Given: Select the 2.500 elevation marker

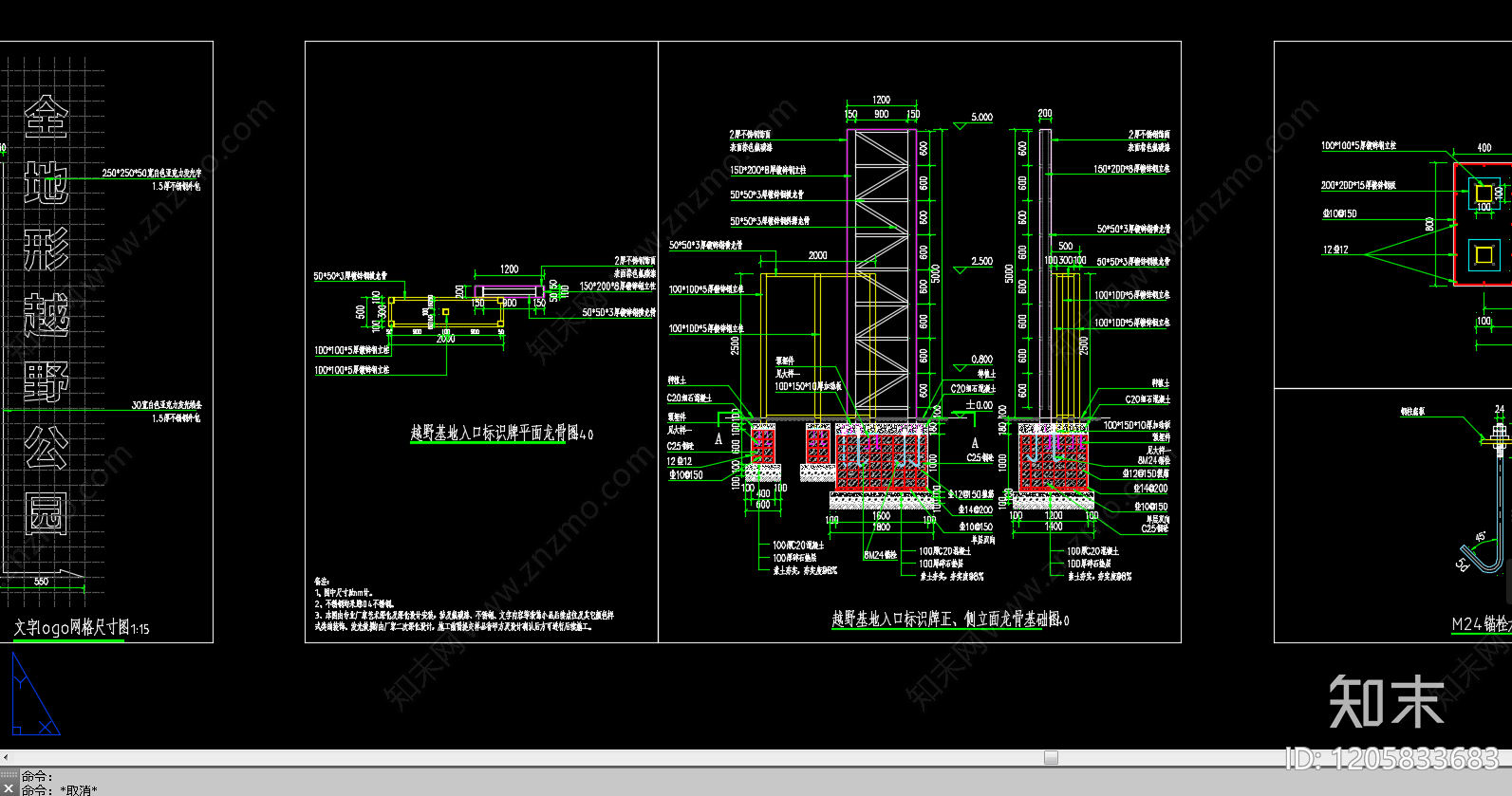Looking at the screenshot, I should coord(981,261).
